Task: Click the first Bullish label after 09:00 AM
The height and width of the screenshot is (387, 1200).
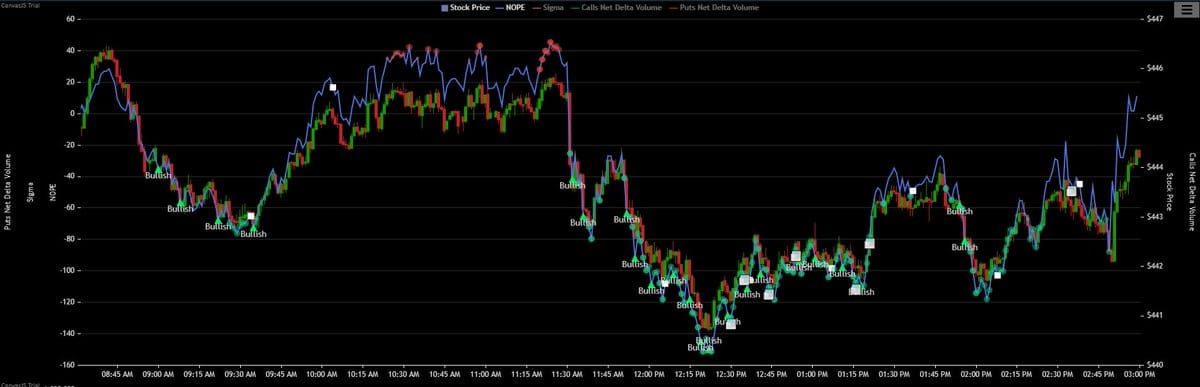Action: (x=158, y=175)
